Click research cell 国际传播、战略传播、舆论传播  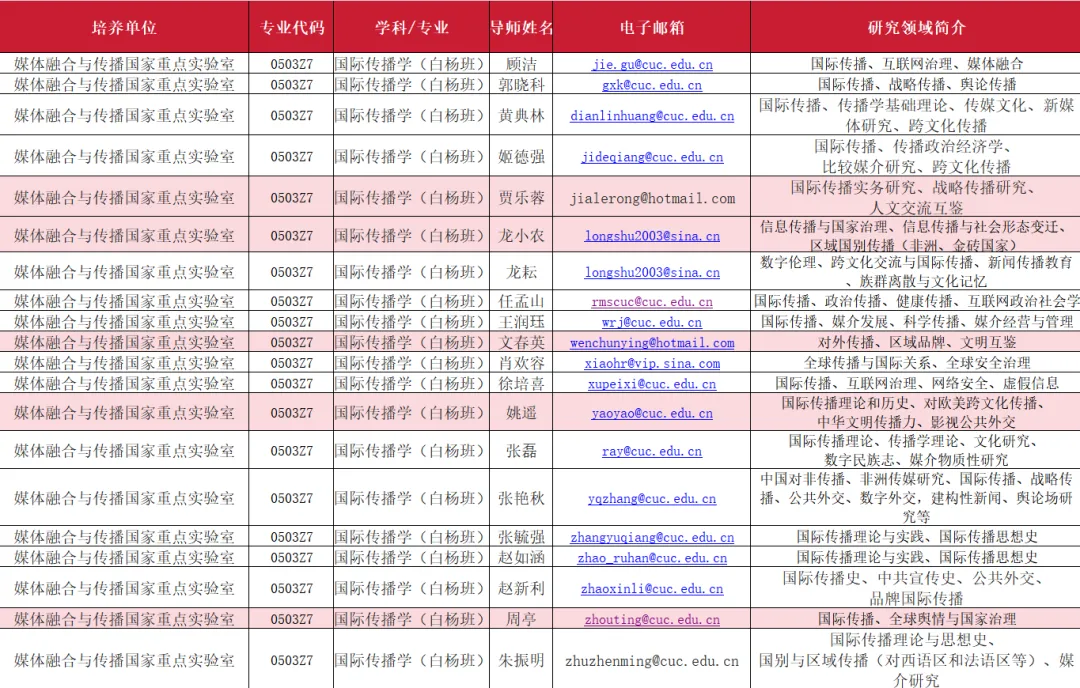(916, 85)
